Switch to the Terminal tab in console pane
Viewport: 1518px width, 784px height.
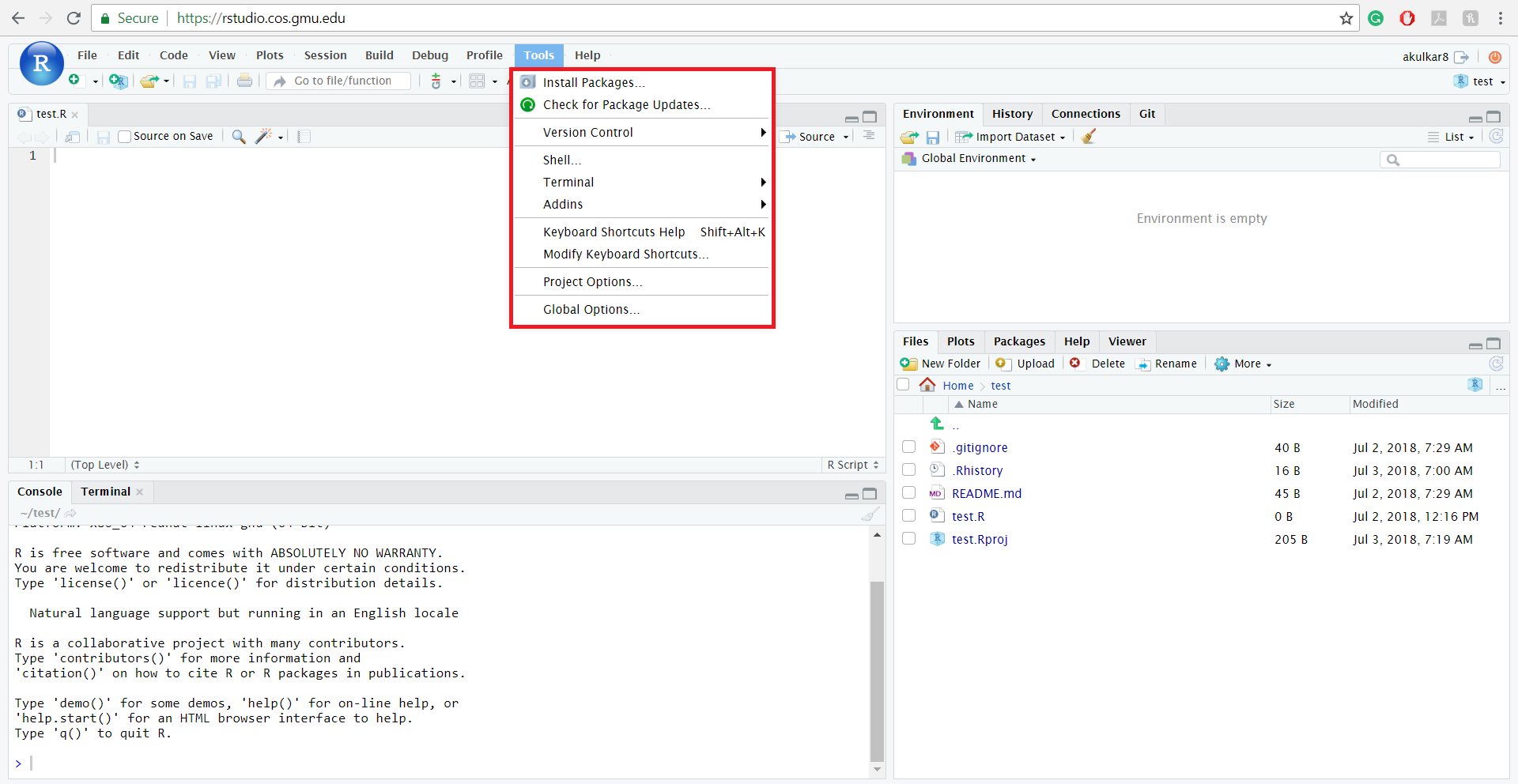[x=105, y=492]
